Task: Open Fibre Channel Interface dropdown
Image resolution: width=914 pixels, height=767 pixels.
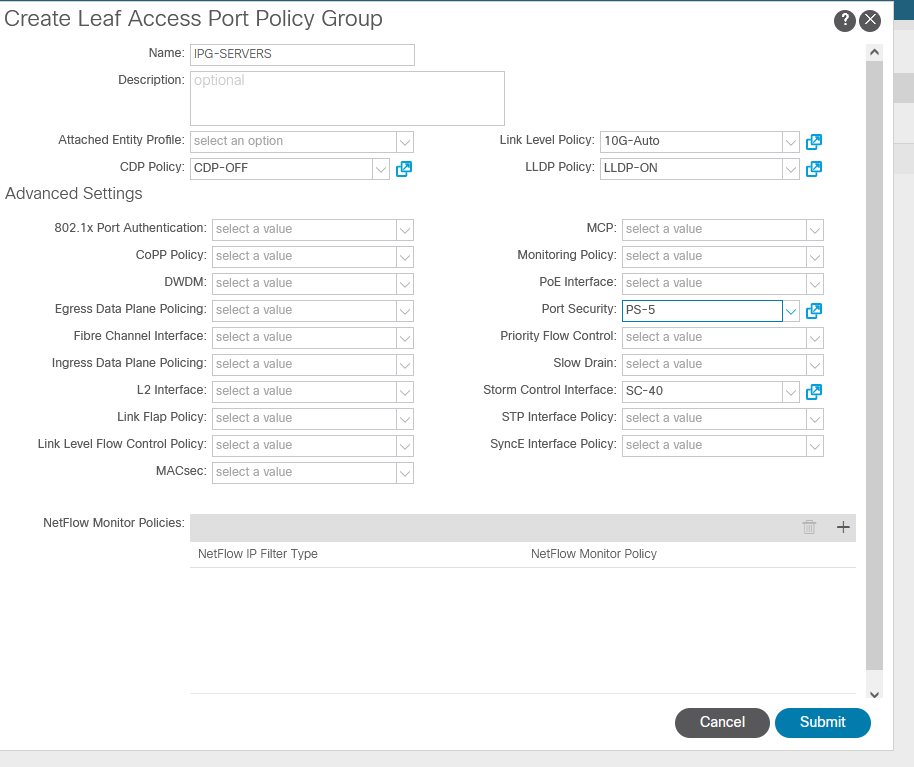Action: 405,337
